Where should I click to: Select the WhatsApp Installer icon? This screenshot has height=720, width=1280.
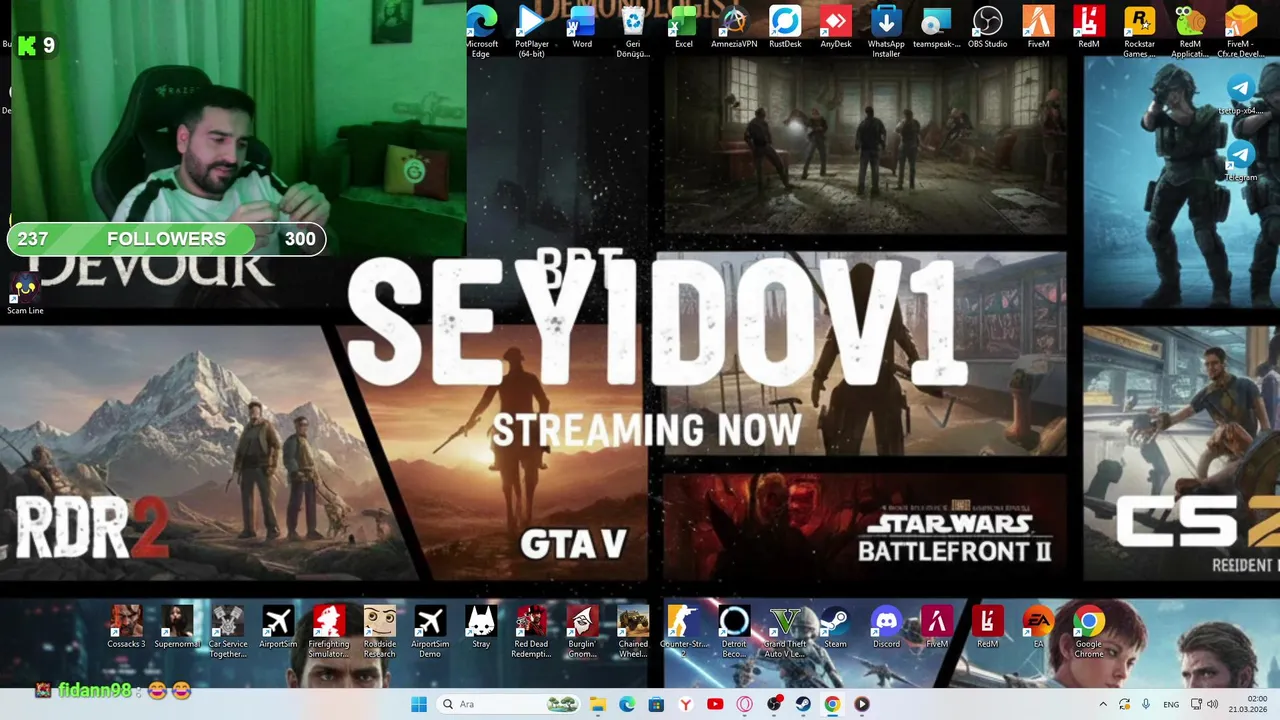click(886, 30)
